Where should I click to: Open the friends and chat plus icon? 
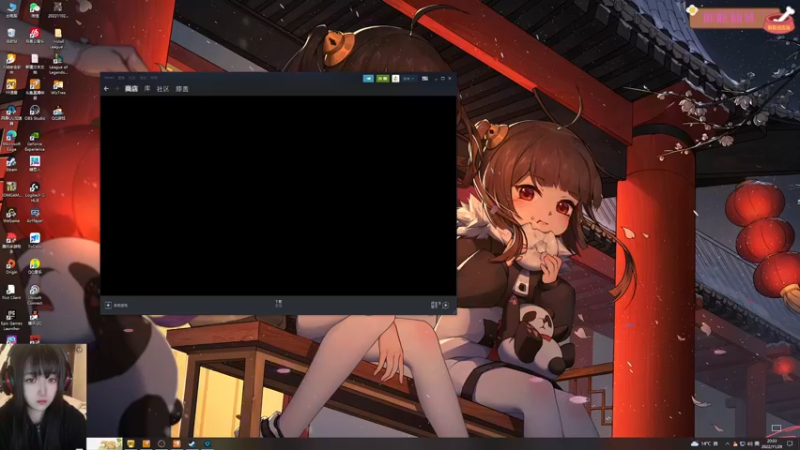[445, 305]
